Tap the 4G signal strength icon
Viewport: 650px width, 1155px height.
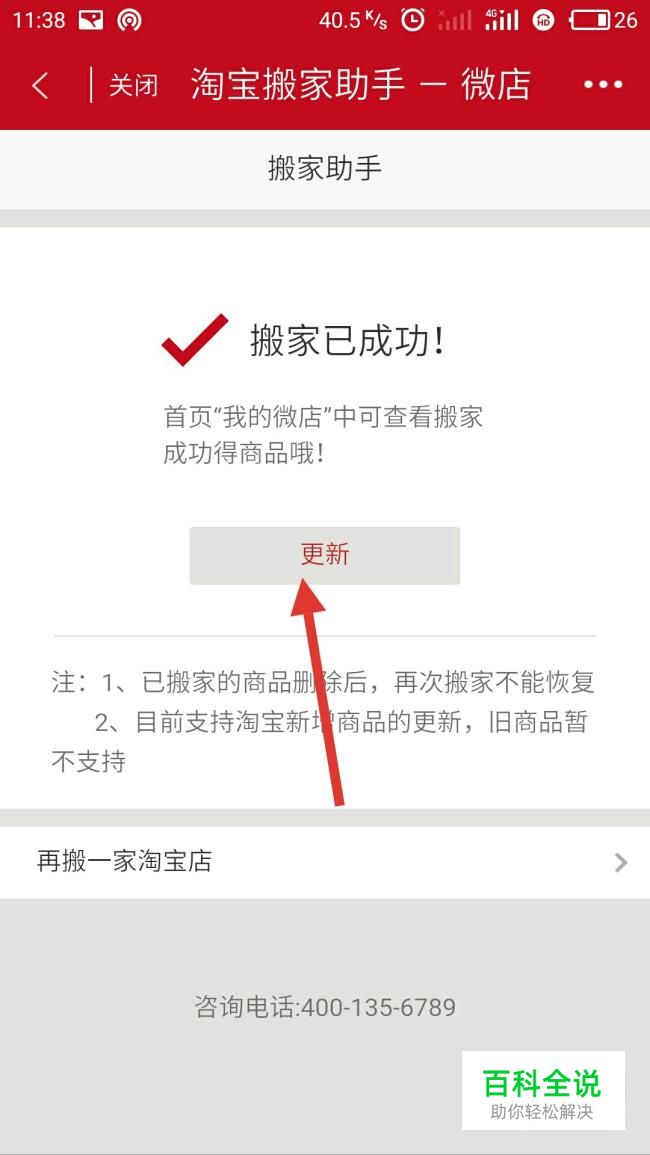tap(501, 20)
